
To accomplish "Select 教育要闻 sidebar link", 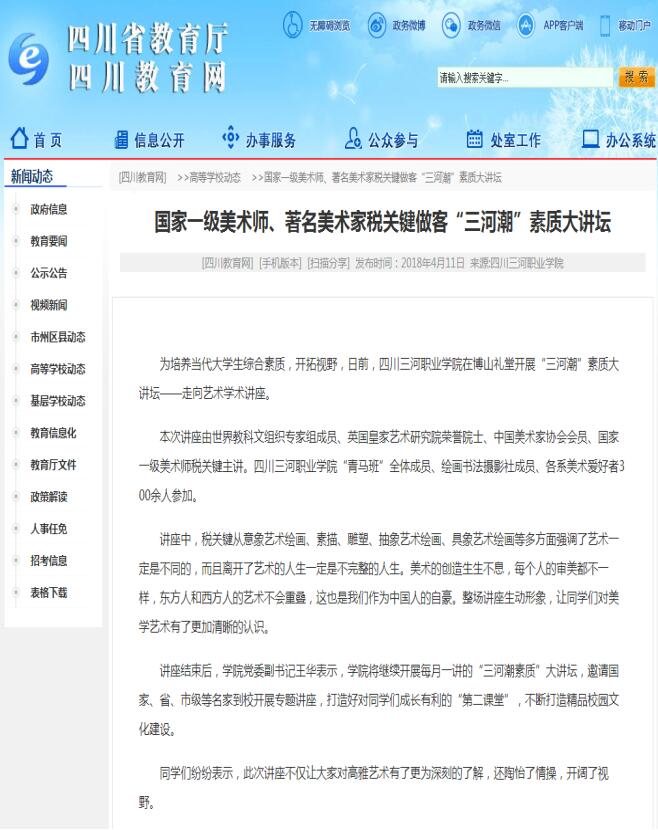I will (x=49, y=241).
